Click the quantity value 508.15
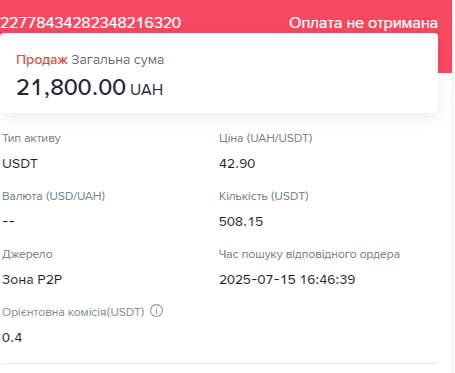Screen dimensions: 455x373 (241, 222)
